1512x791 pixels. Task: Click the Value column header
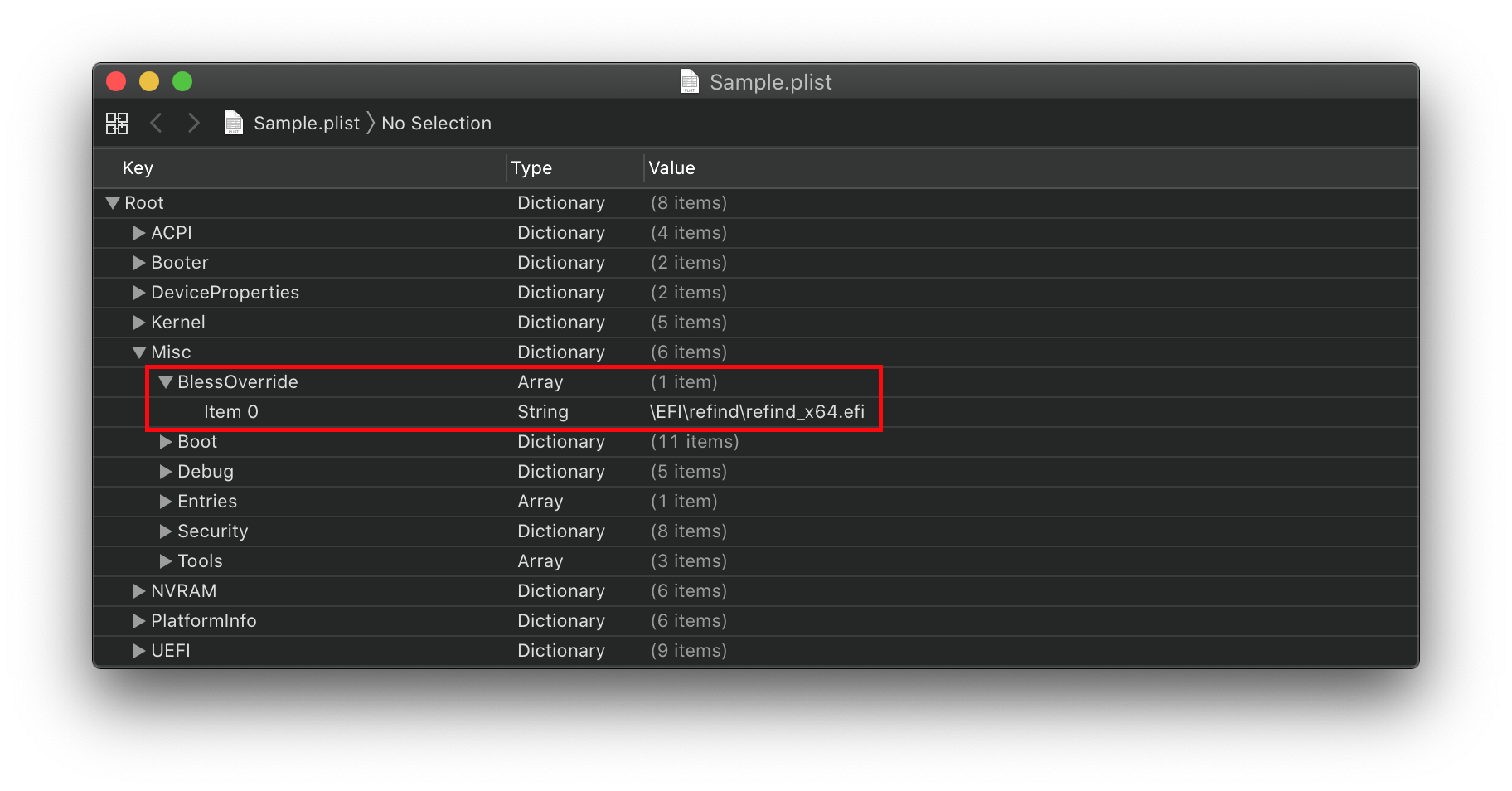click(x=671, y=168)
